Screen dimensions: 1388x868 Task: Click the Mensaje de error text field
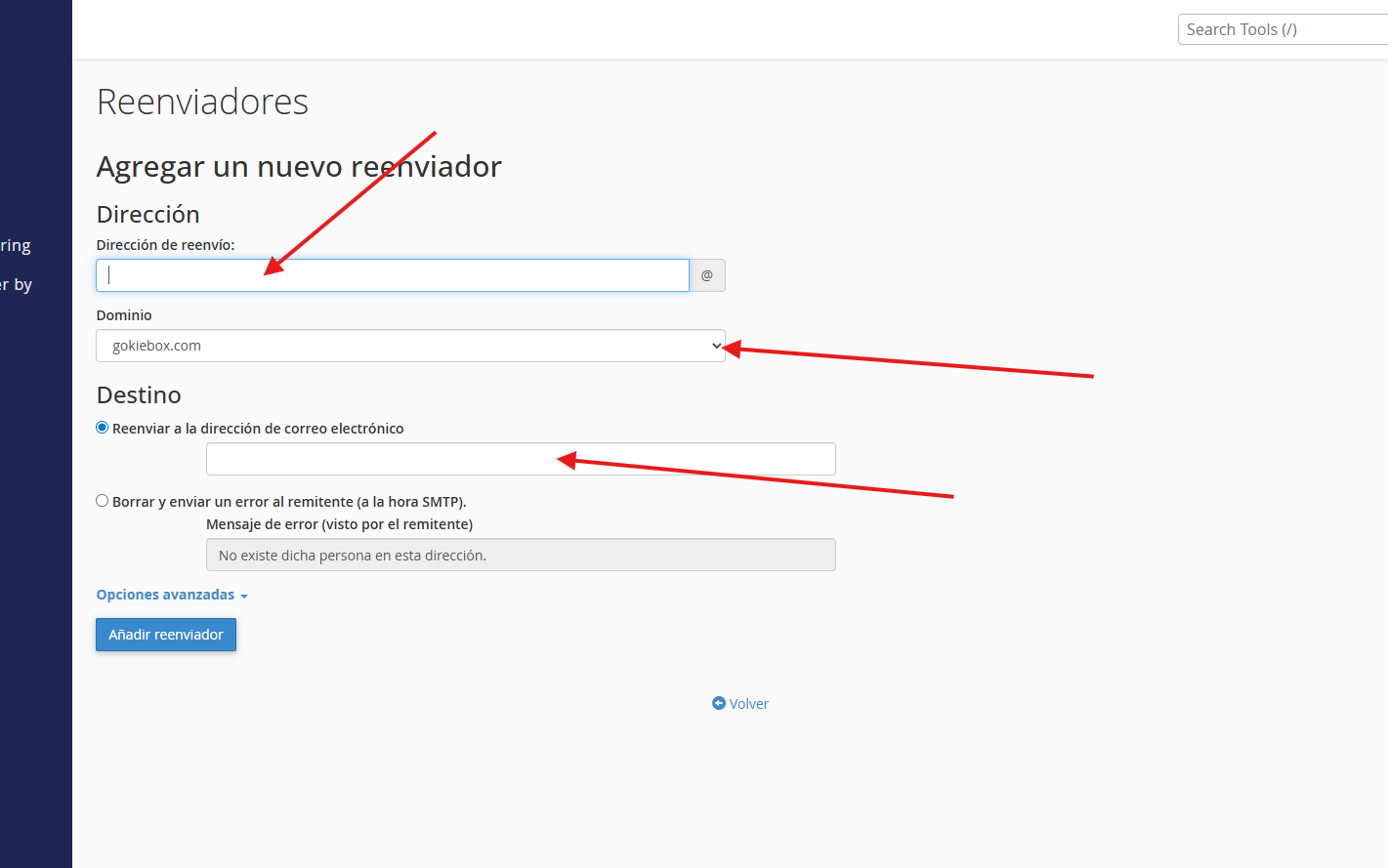pos(521,555)
